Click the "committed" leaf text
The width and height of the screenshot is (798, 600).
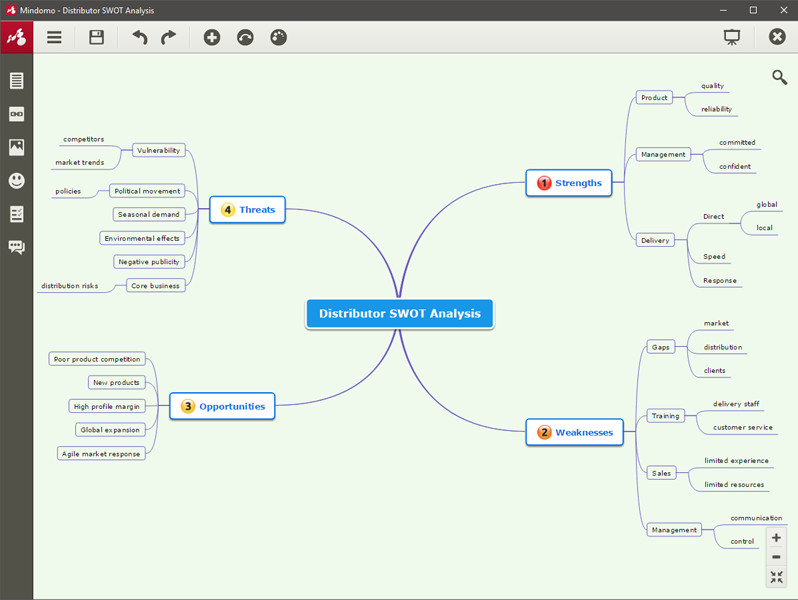point(737,142)
